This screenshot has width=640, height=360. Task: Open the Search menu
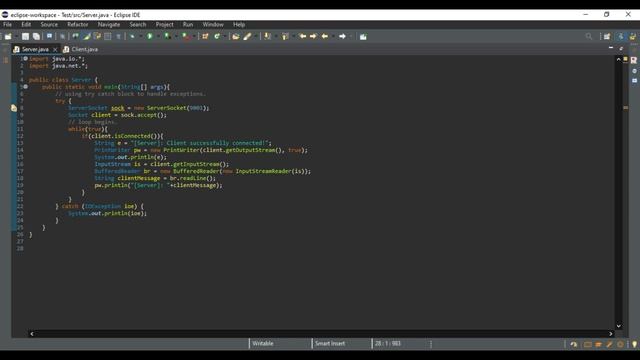tap(138, 25)
